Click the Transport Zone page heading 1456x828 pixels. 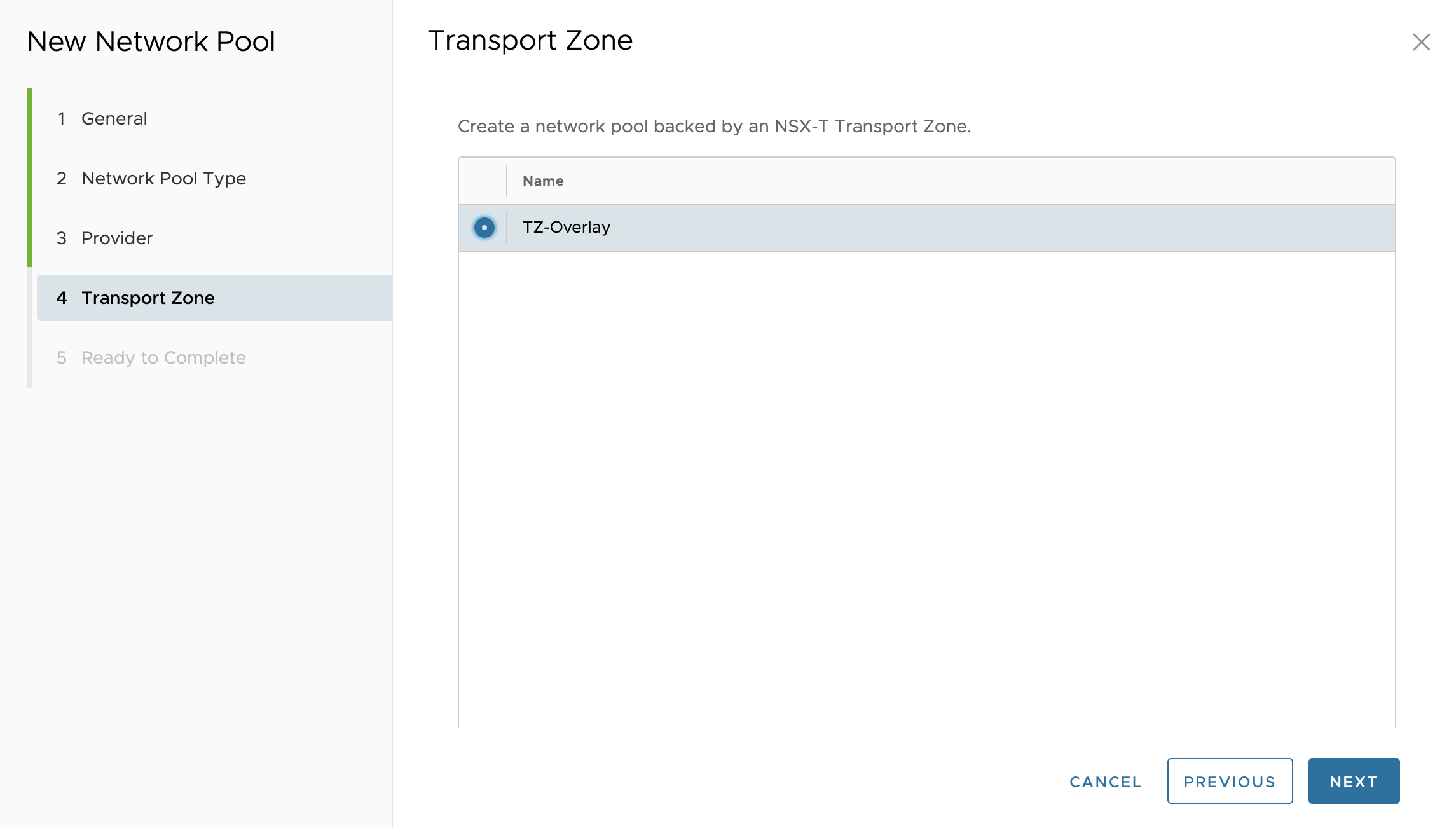click(x=530, y=41)
